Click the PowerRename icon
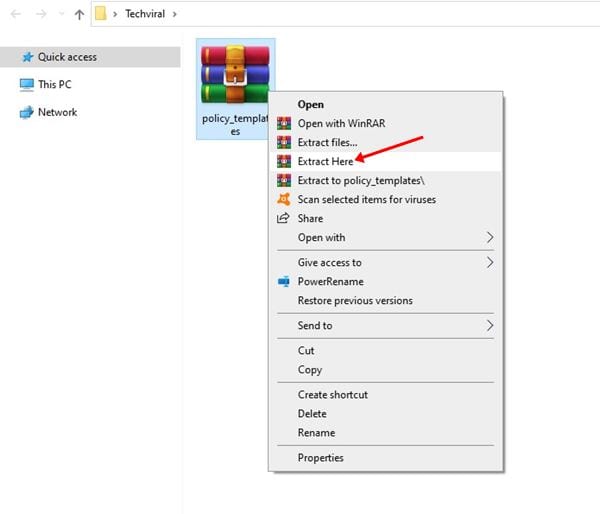 [x=284, y=281]
